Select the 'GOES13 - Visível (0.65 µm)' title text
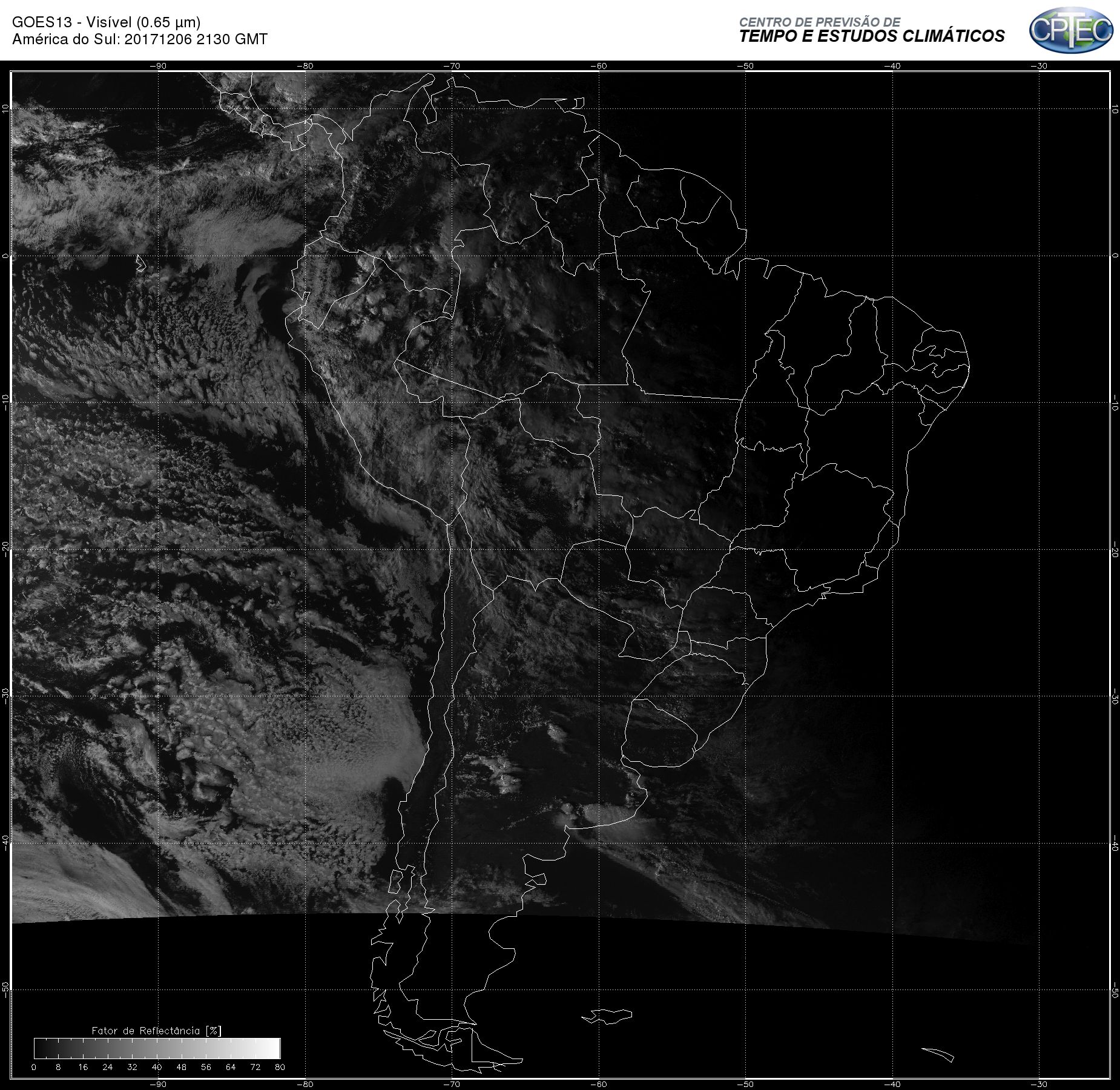This screenshot has height=1090, width=1120. 107,22
